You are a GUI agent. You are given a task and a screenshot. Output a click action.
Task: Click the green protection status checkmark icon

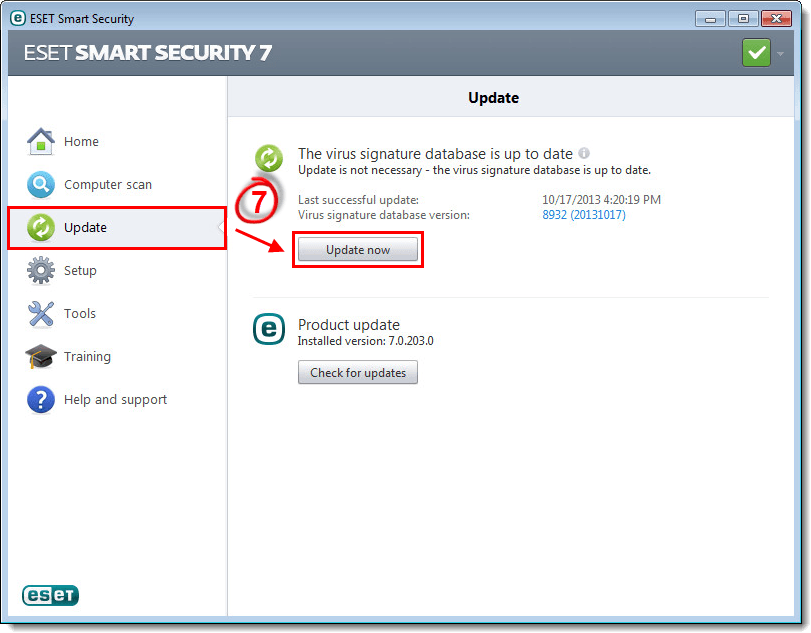coord(756,53)
